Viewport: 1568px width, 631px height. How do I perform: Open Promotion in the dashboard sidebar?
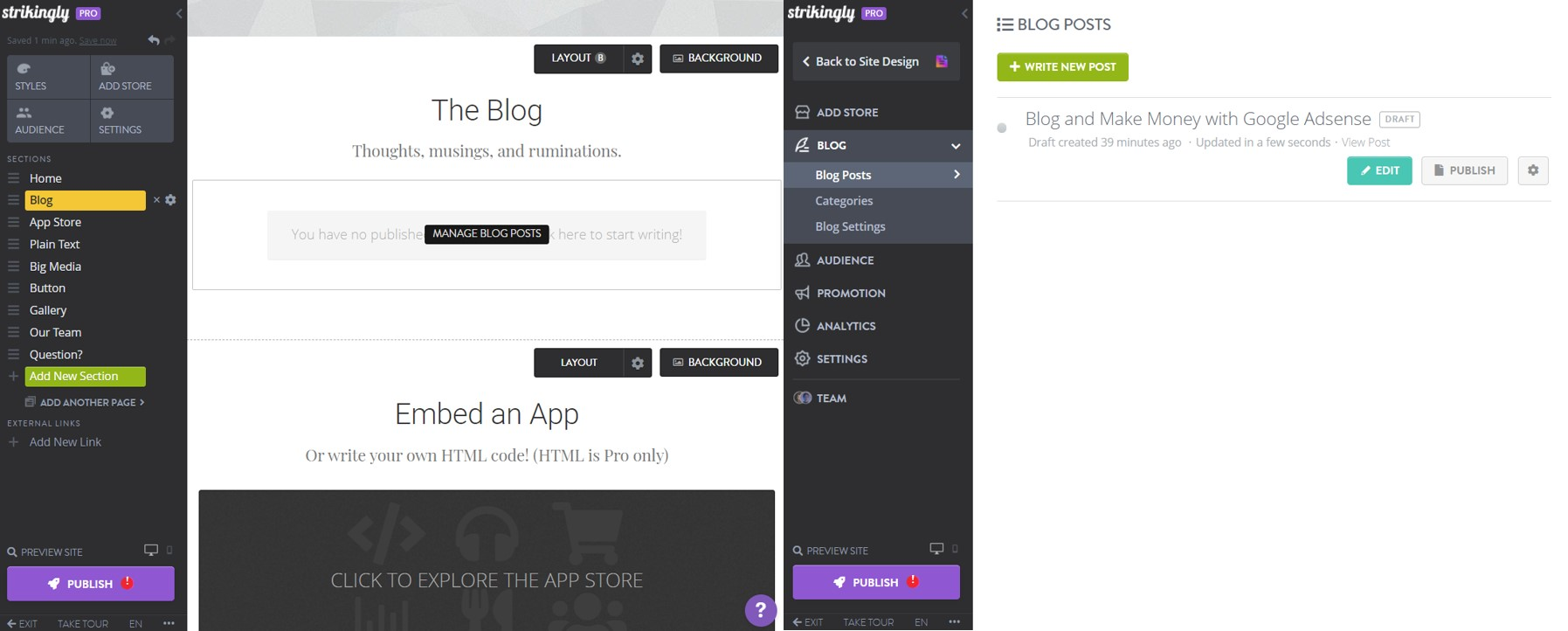pos(850,293)
